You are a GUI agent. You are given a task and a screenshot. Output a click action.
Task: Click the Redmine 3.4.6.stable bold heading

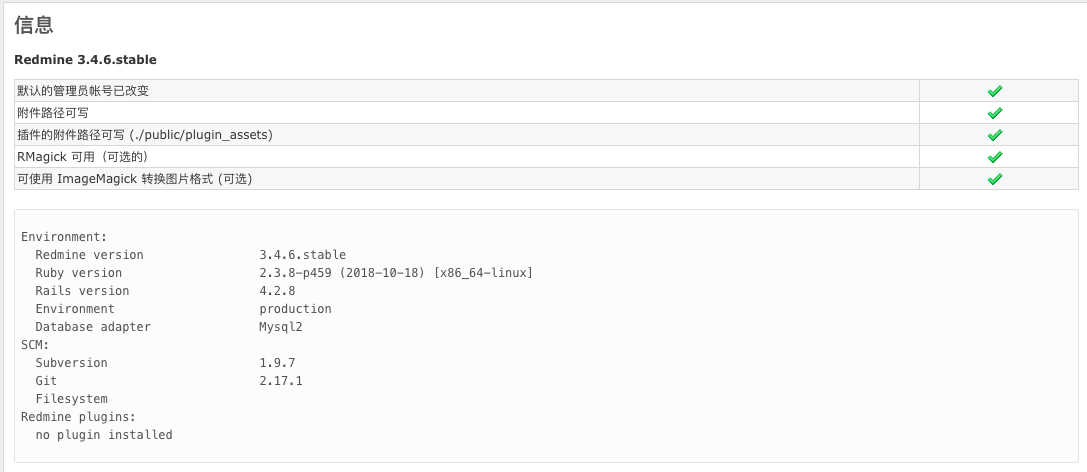point(85,60)
